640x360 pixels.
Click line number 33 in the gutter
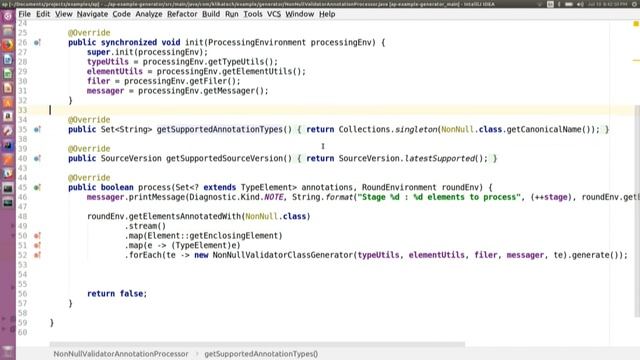(22, 110)
